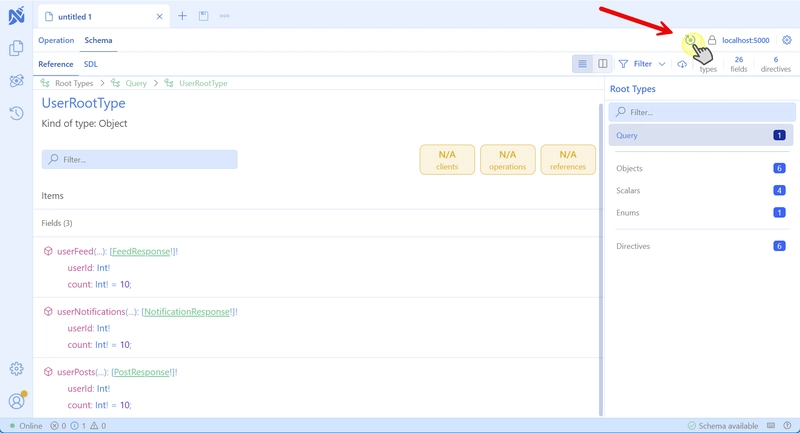
Task: Switch to column view layout
Action: coord(603,64)
